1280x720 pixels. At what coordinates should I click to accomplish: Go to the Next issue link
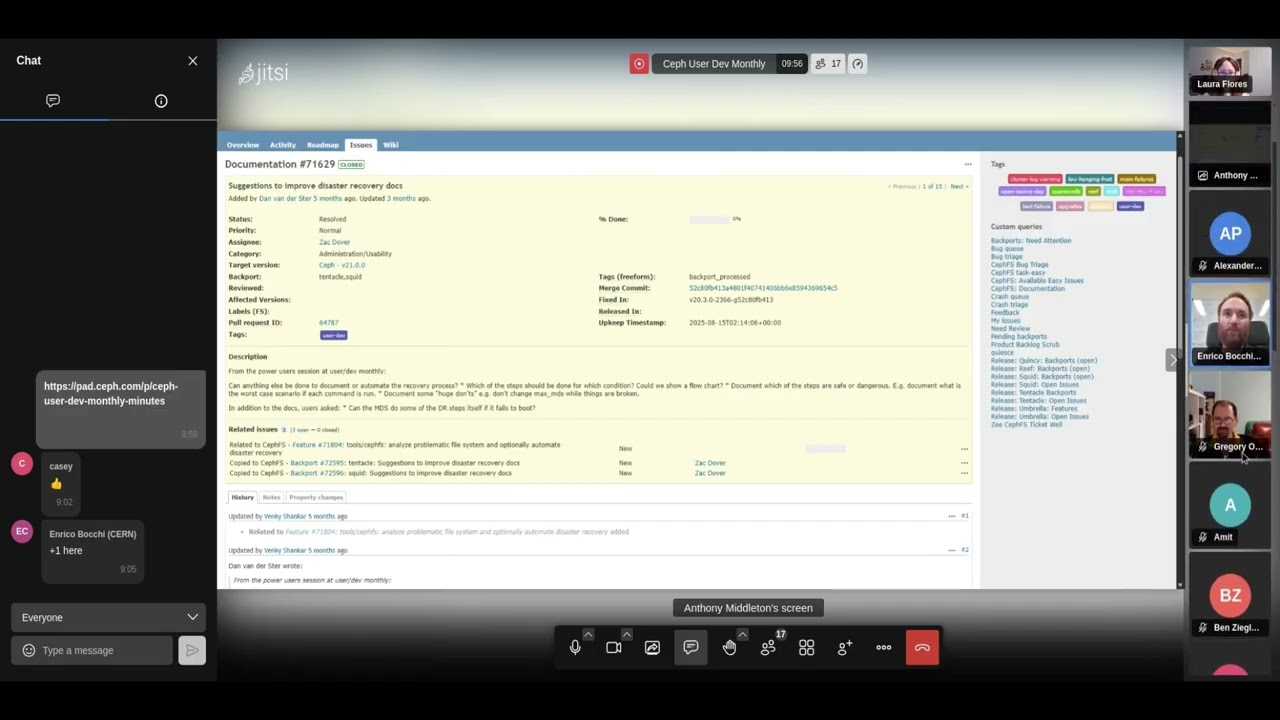click(959, 186)
